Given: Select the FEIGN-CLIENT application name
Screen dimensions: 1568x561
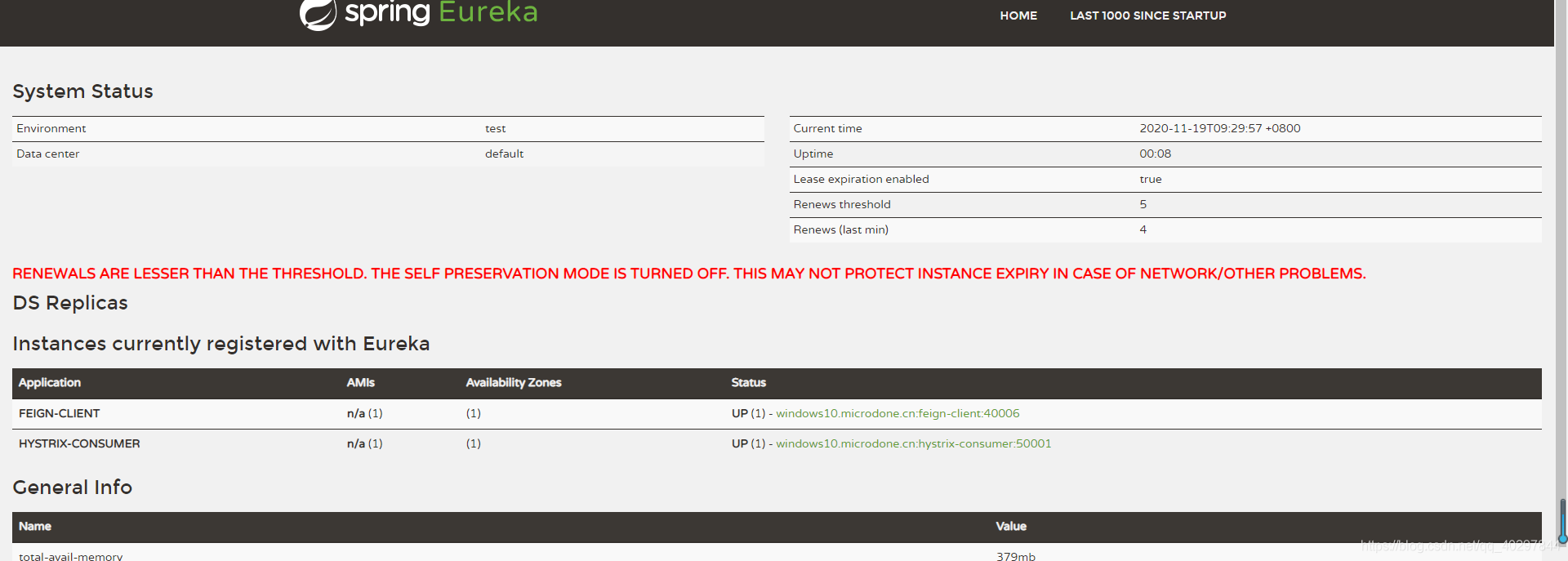Looking at the screenshot, I should (59, 413).
